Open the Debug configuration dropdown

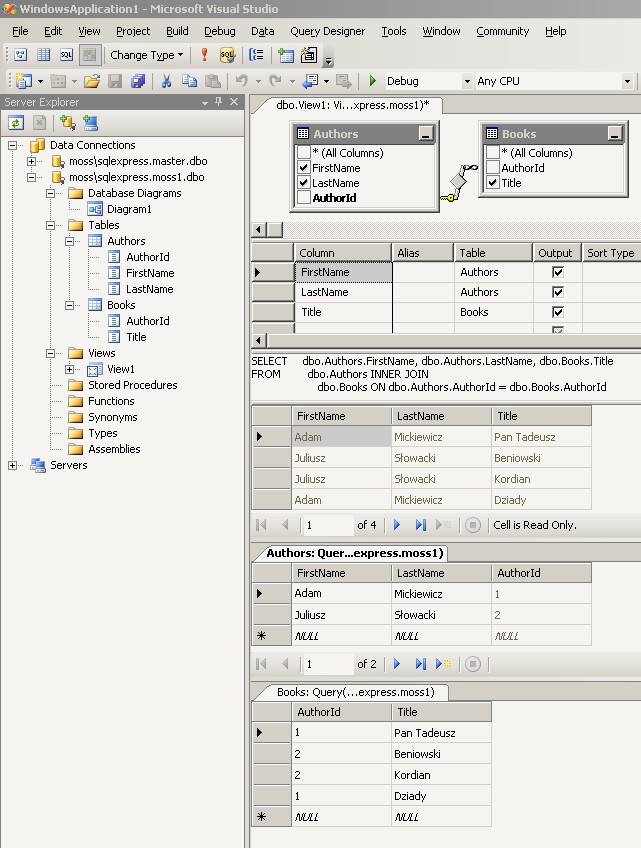coord(467,81)
